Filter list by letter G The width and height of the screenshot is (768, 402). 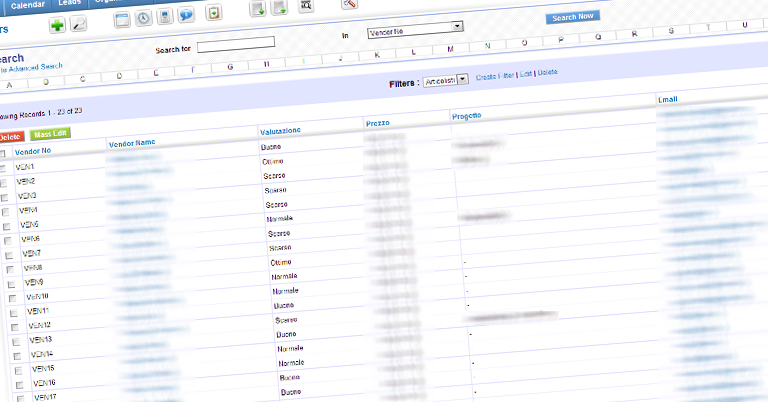click(230, 67)
